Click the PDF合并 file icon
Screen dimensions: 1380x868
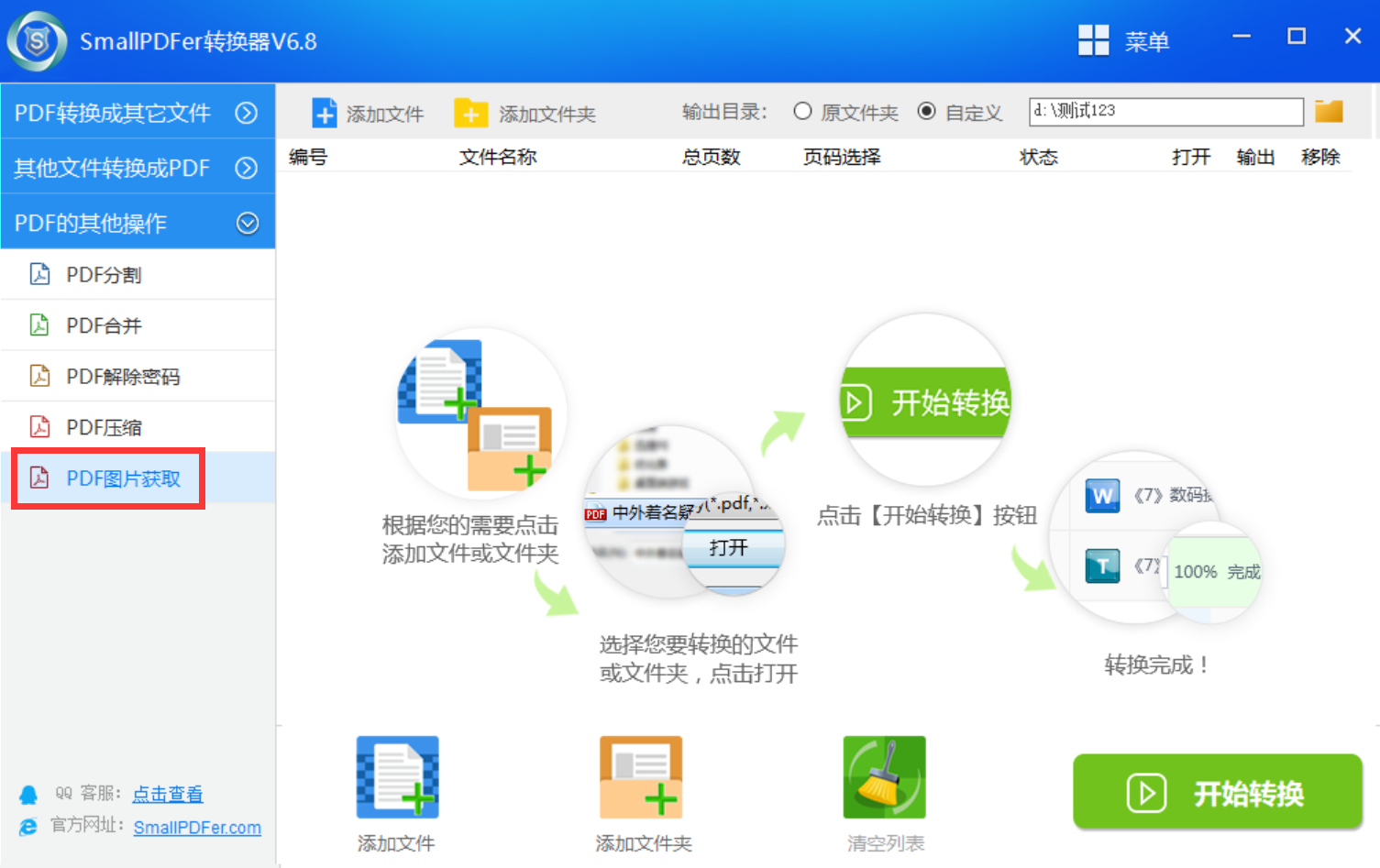(x=39, y=324)
